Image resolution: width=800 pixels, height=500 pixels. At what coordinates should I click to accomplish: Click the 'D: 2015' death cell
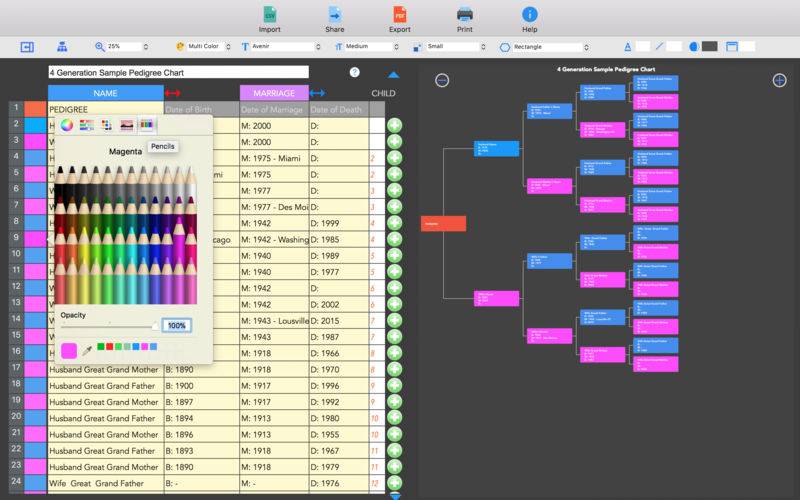point(339,320)
